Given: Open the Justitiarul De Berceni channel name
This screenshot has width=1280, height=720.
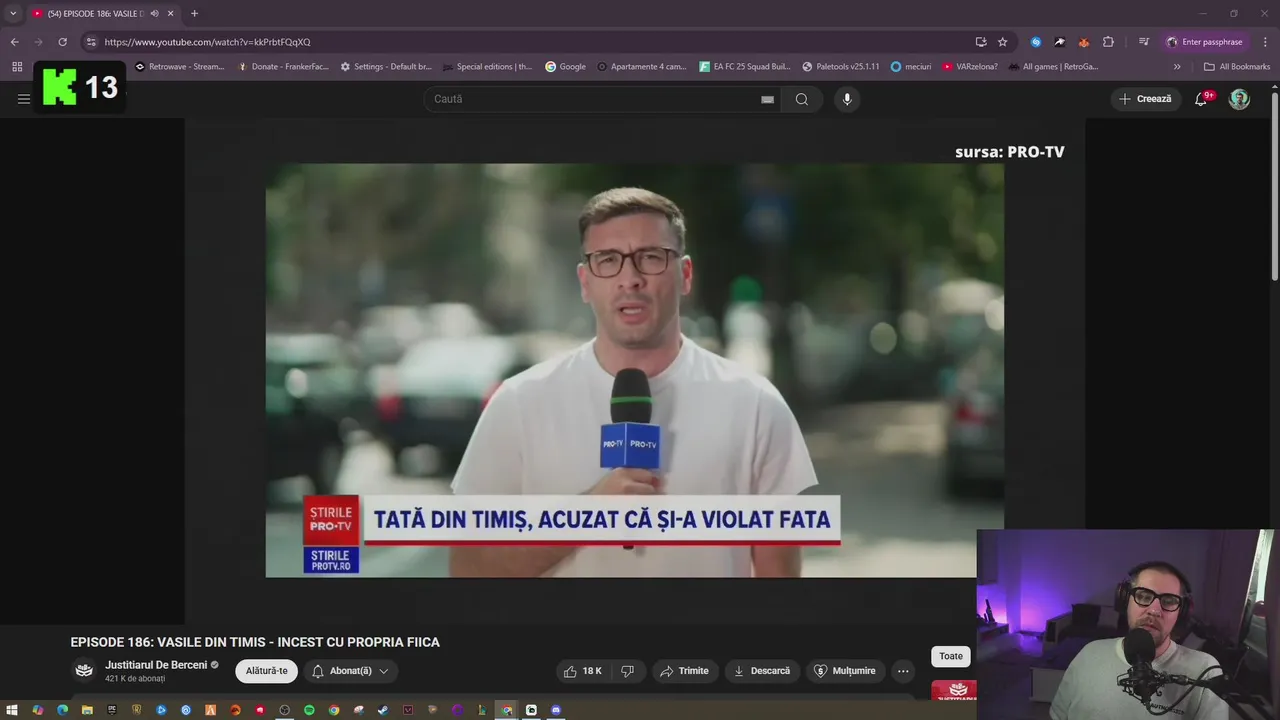Looking at the screenshot, I should pos(156,665).
